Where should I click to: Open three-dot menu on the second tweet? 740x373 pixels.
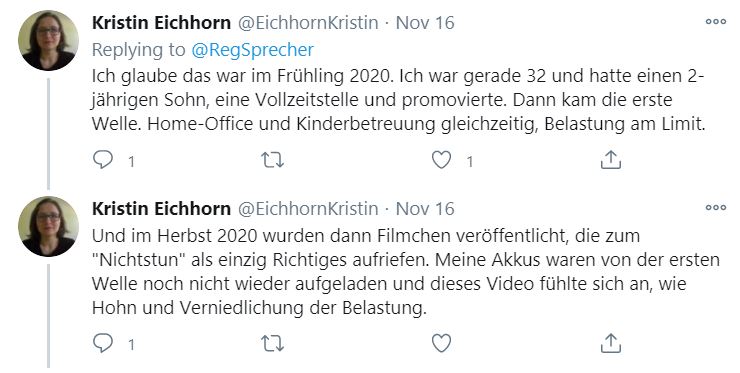click(x=715, y=207)
